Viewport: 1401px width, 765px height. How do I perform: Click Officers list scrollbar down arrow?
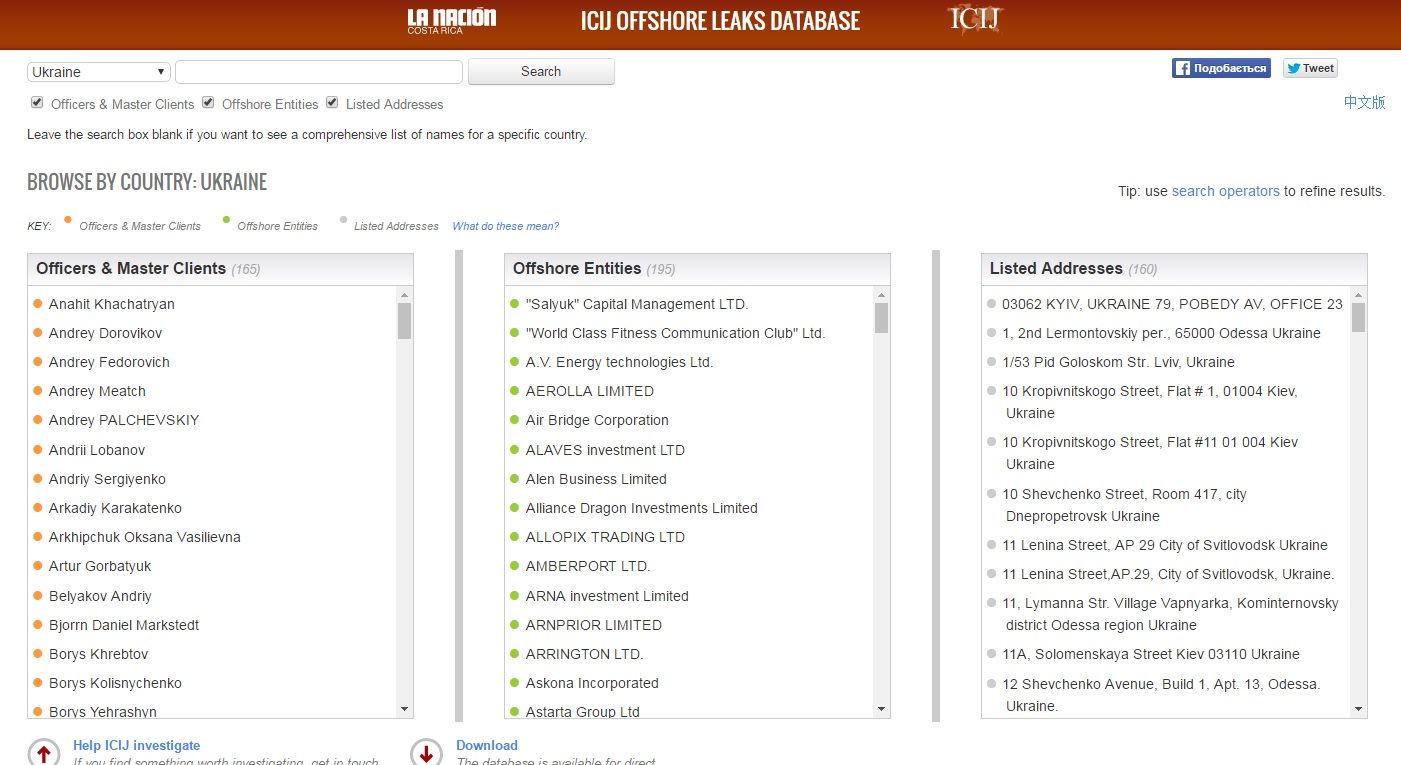[x=404, y=709]
